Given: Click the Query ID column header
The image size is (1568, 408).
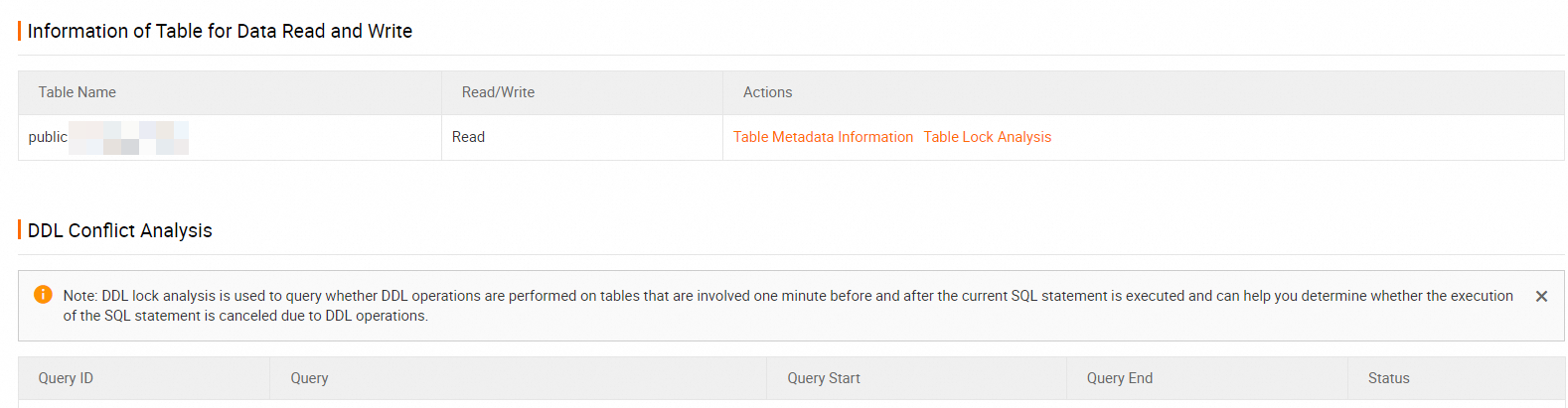Looking at the screenshot, I should point(66,378).
